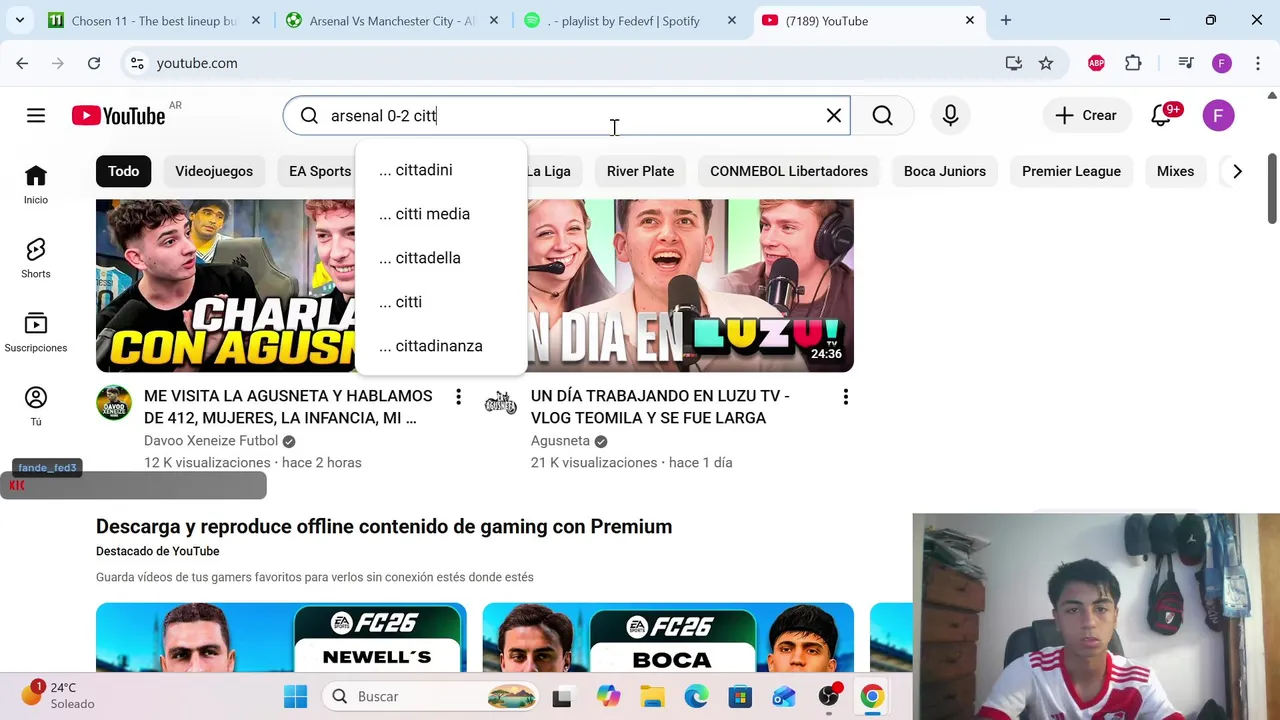The image size is (1280, 720).
Task: Open the Agusneta channel name link
Action: click(x=560, y=441)
